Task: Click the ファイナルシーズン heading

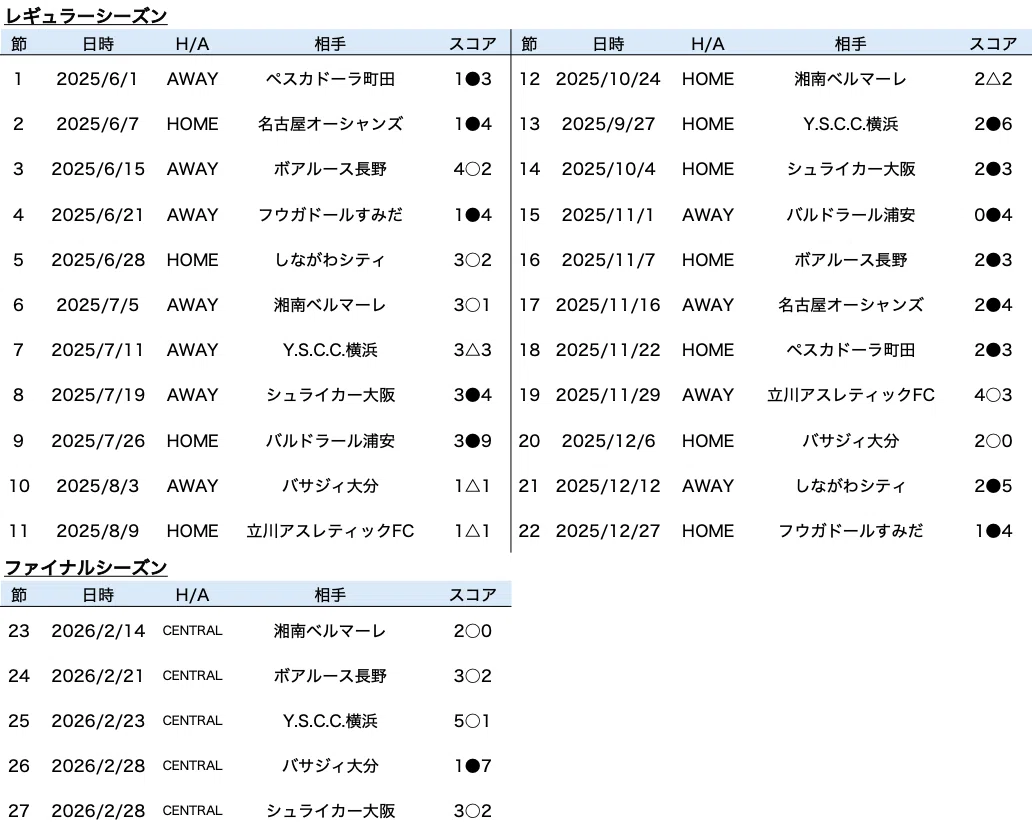Action: [86, 567]
